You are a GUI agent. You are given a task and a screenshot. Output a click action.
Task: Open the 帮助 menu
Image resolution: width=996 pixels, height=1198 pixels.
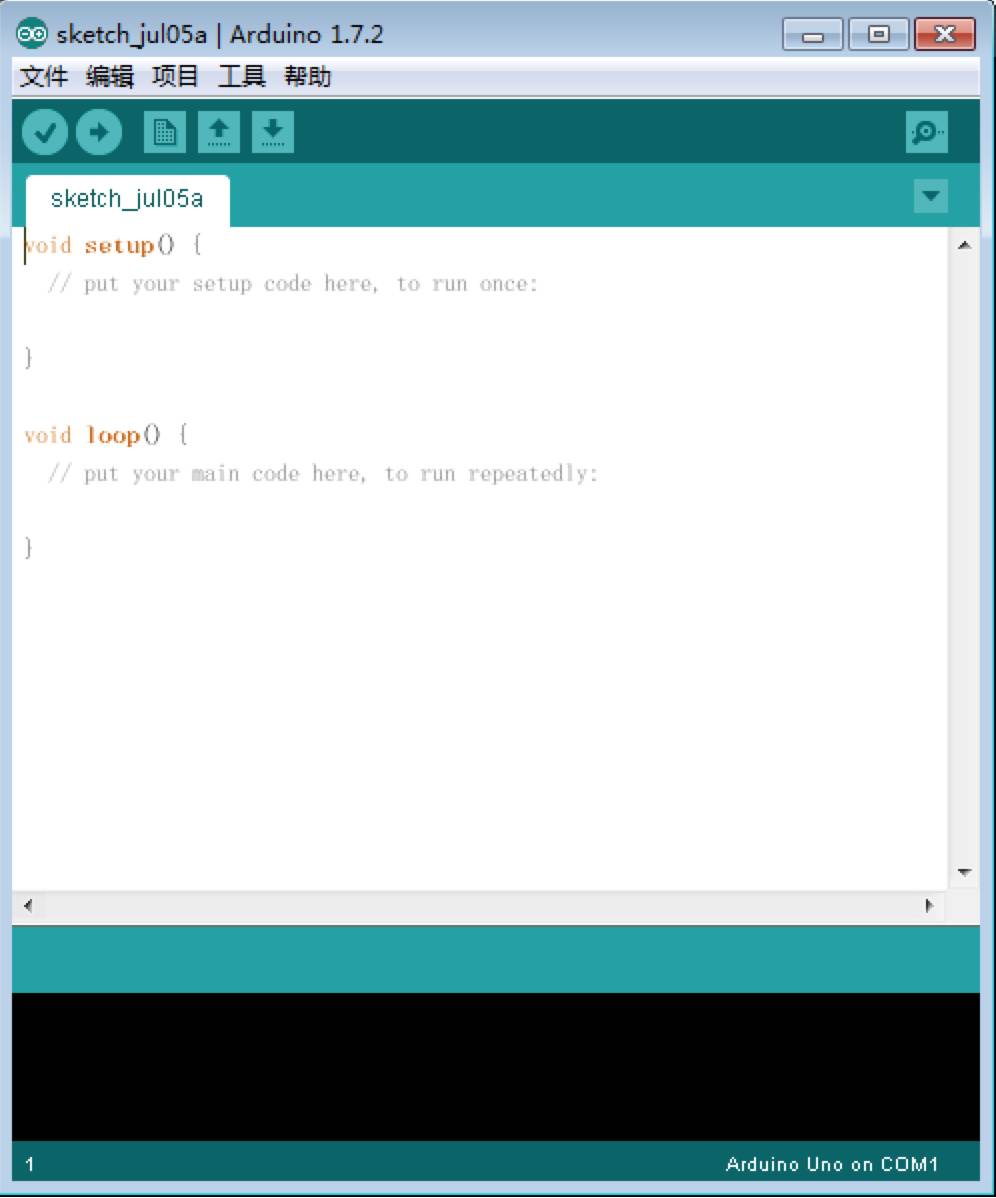click(307, 76)
